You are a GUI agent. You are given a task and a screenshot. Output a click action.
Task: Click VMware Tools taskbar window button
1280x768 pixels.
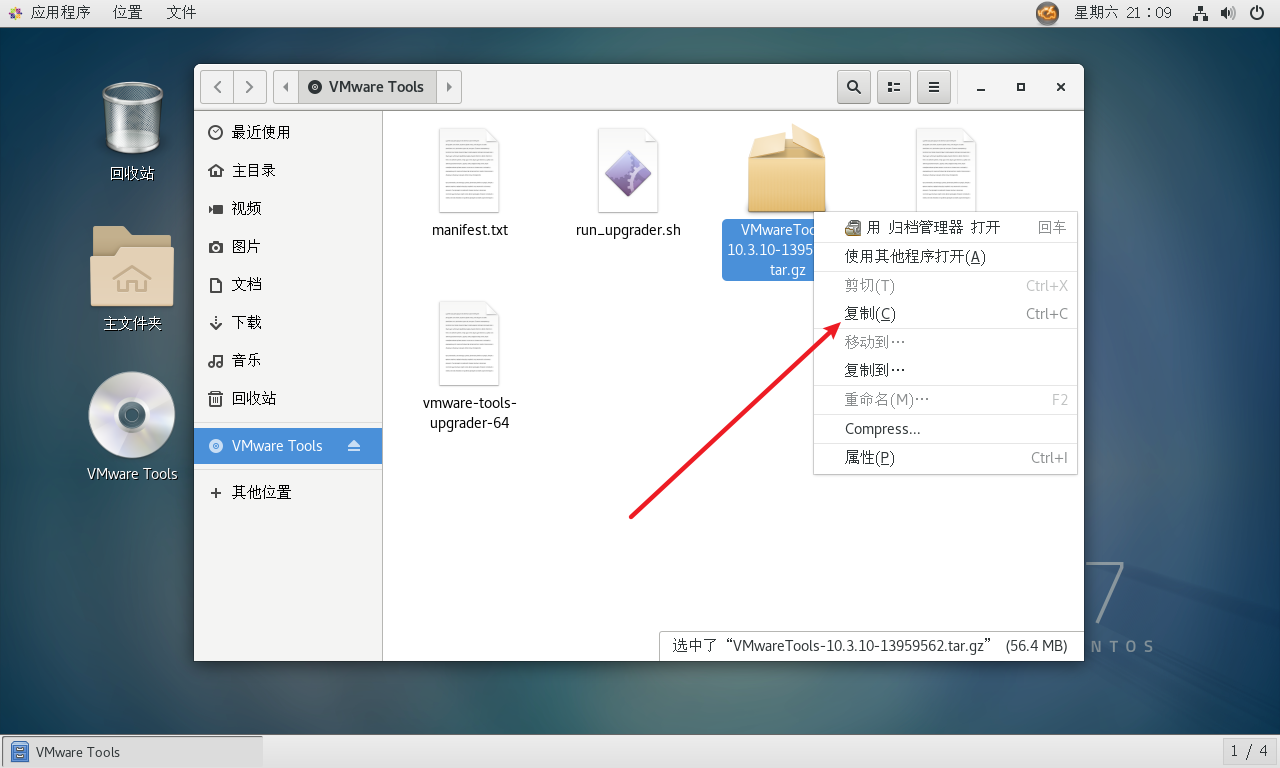(133, 752)
